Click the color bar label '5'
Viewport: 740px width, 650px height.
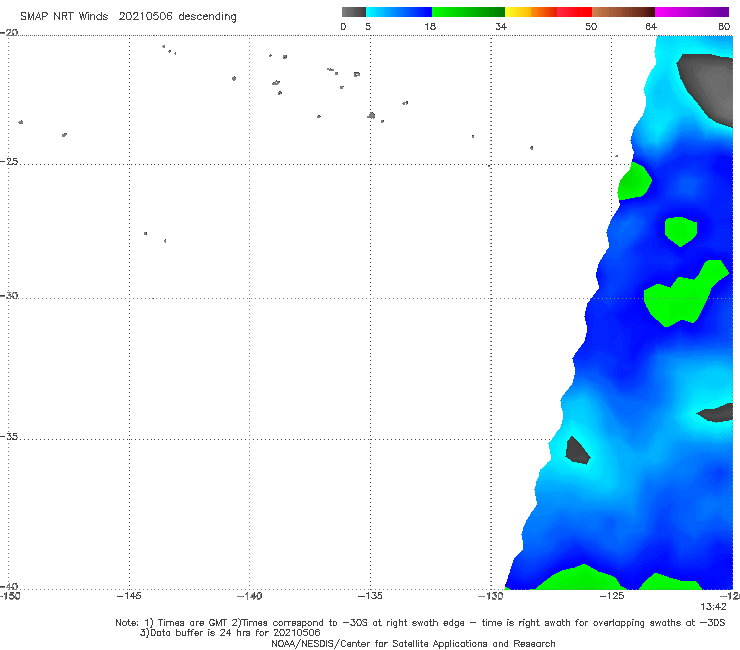[368, 27]
